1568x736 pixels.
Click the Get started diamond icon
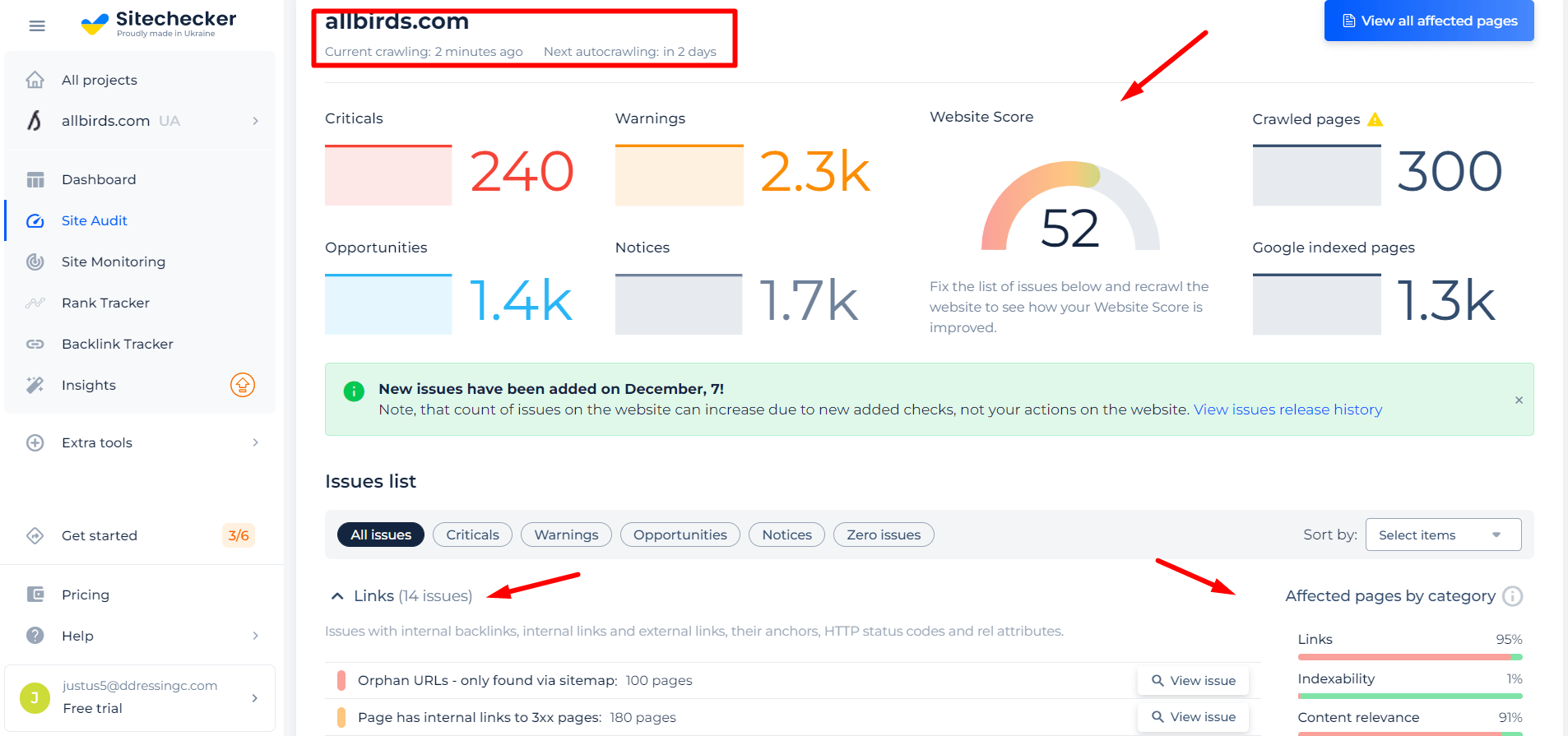(x=35, y=535)
